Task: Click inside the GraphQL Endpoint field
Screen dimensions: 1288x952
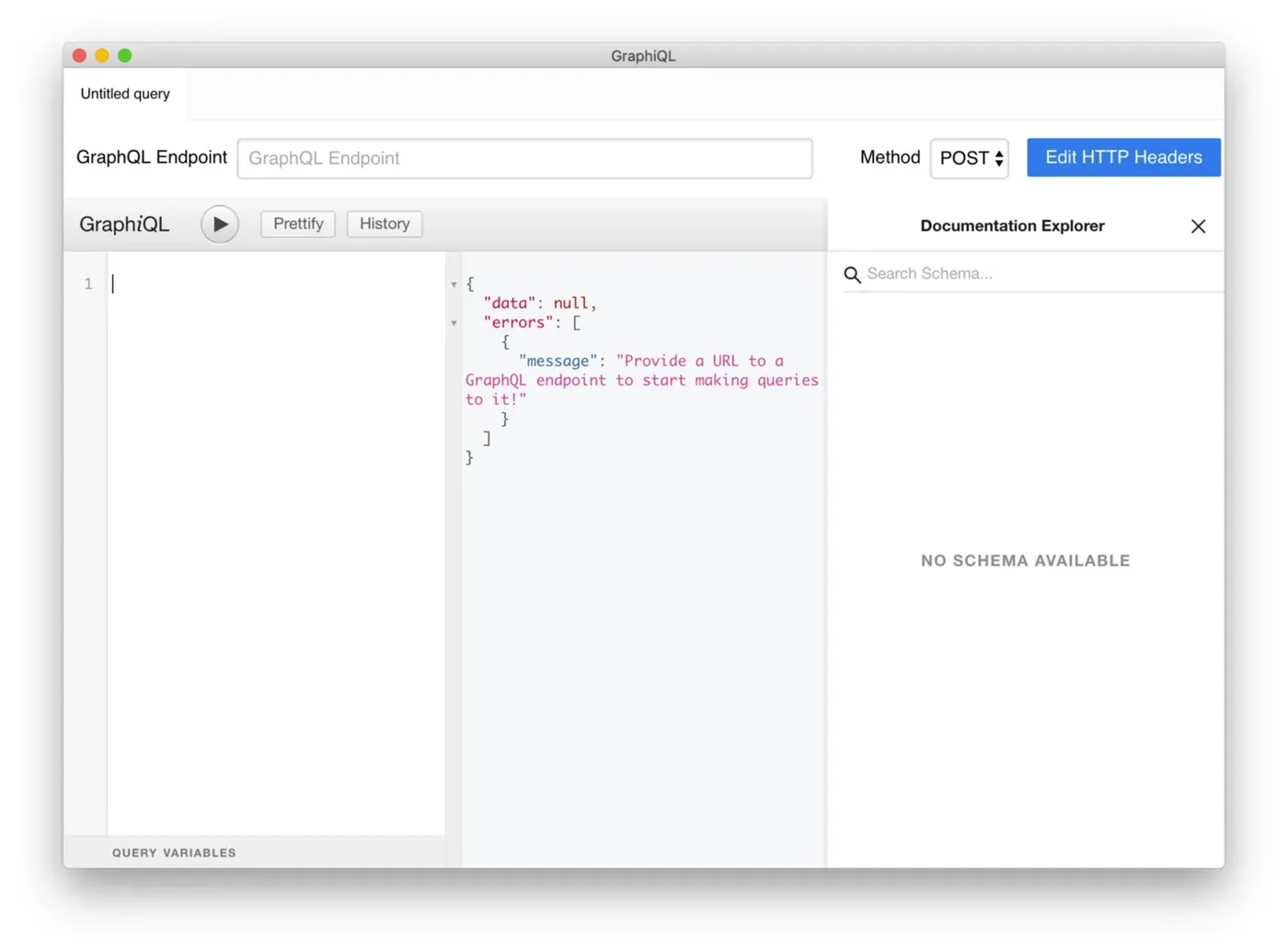Action: point(524,158)
